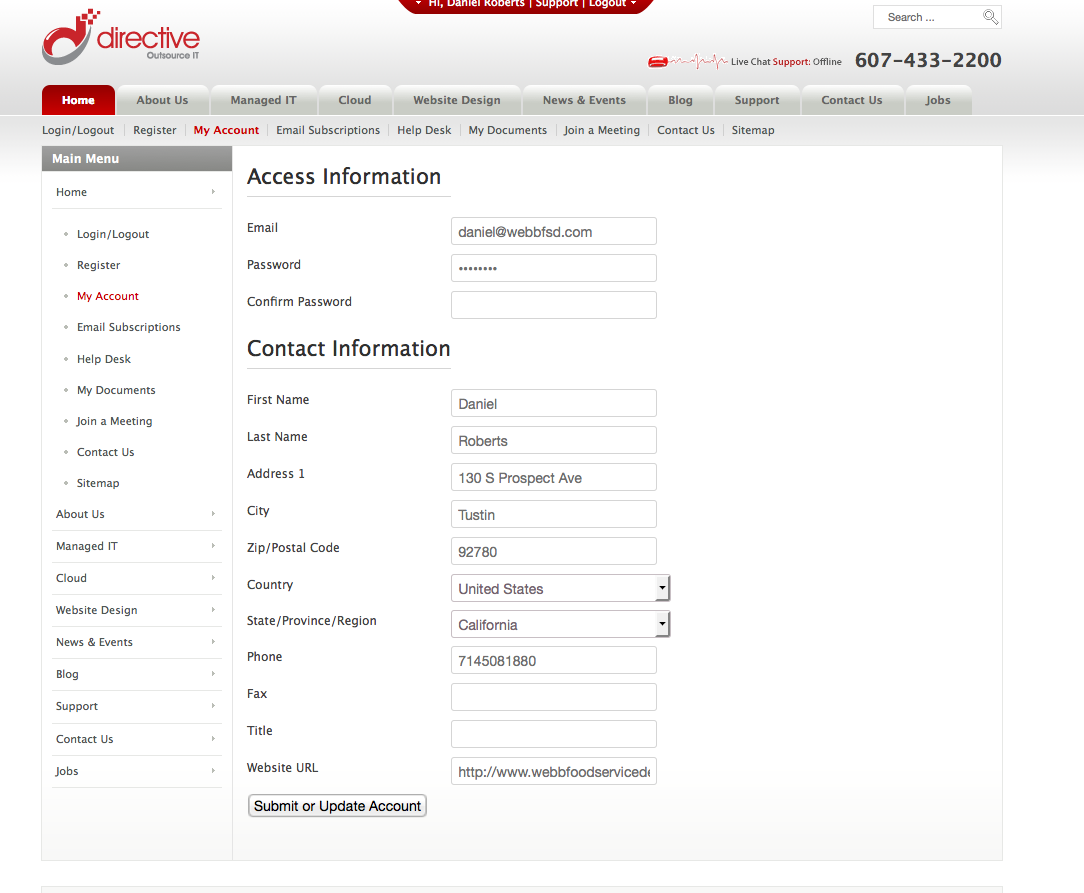Screen dimensions: 1084x893
Task: Switch to the News & Events tab
Action: 584,100
